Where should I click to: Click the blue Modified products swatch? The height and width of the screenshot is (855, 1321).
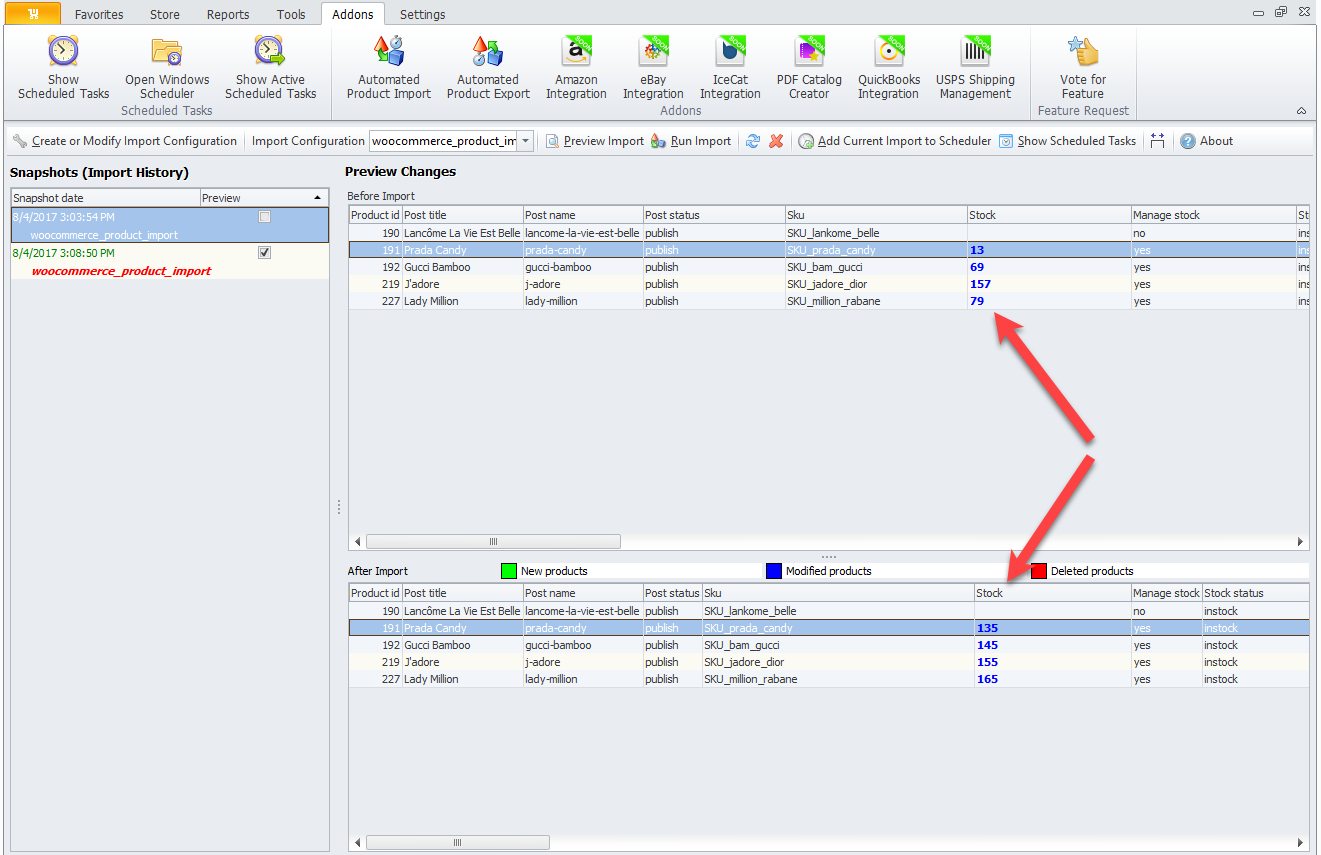click(x=773, y=571)
